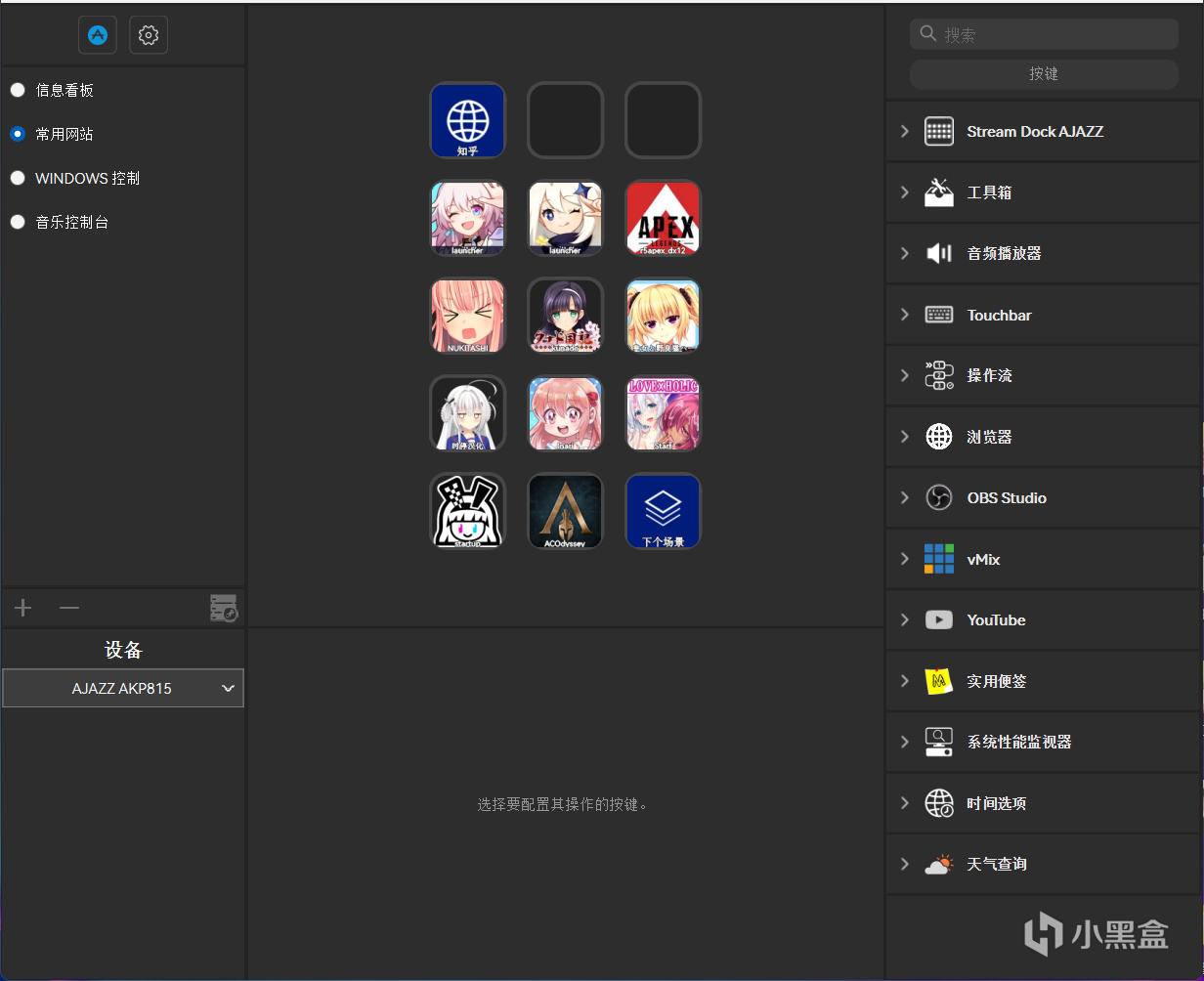Select the kunado key

(566, 316)
